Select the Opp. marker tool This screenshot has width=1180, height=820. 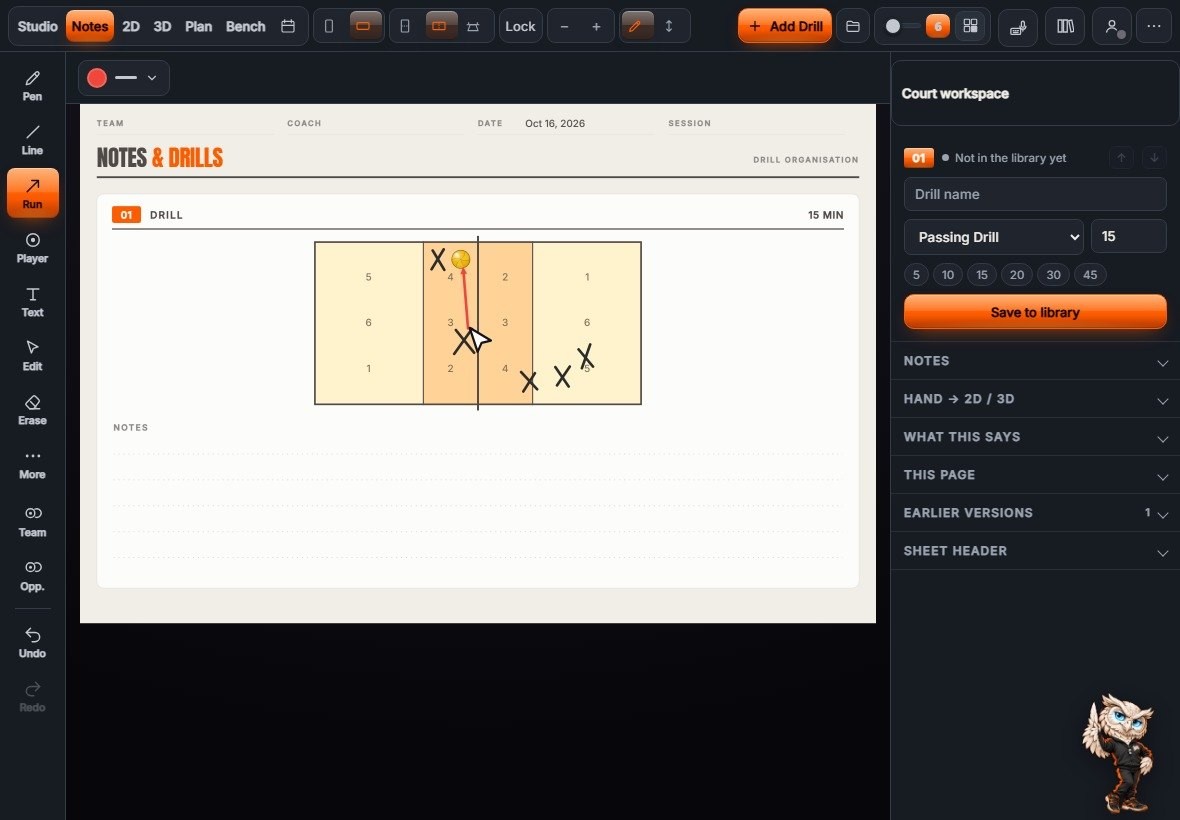click(32, 576)
